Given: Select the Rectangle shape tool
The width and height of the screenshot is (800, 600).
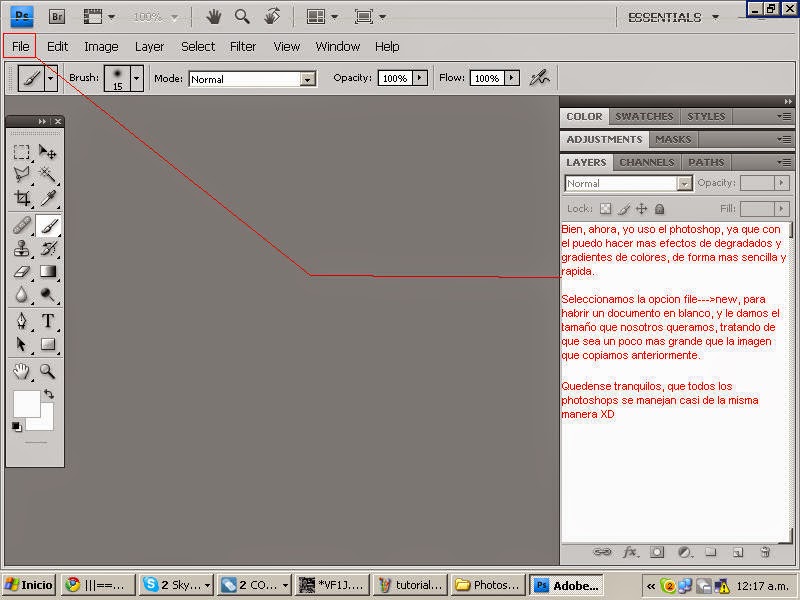Looking at the screenshot, I should [x=48, y=344].
